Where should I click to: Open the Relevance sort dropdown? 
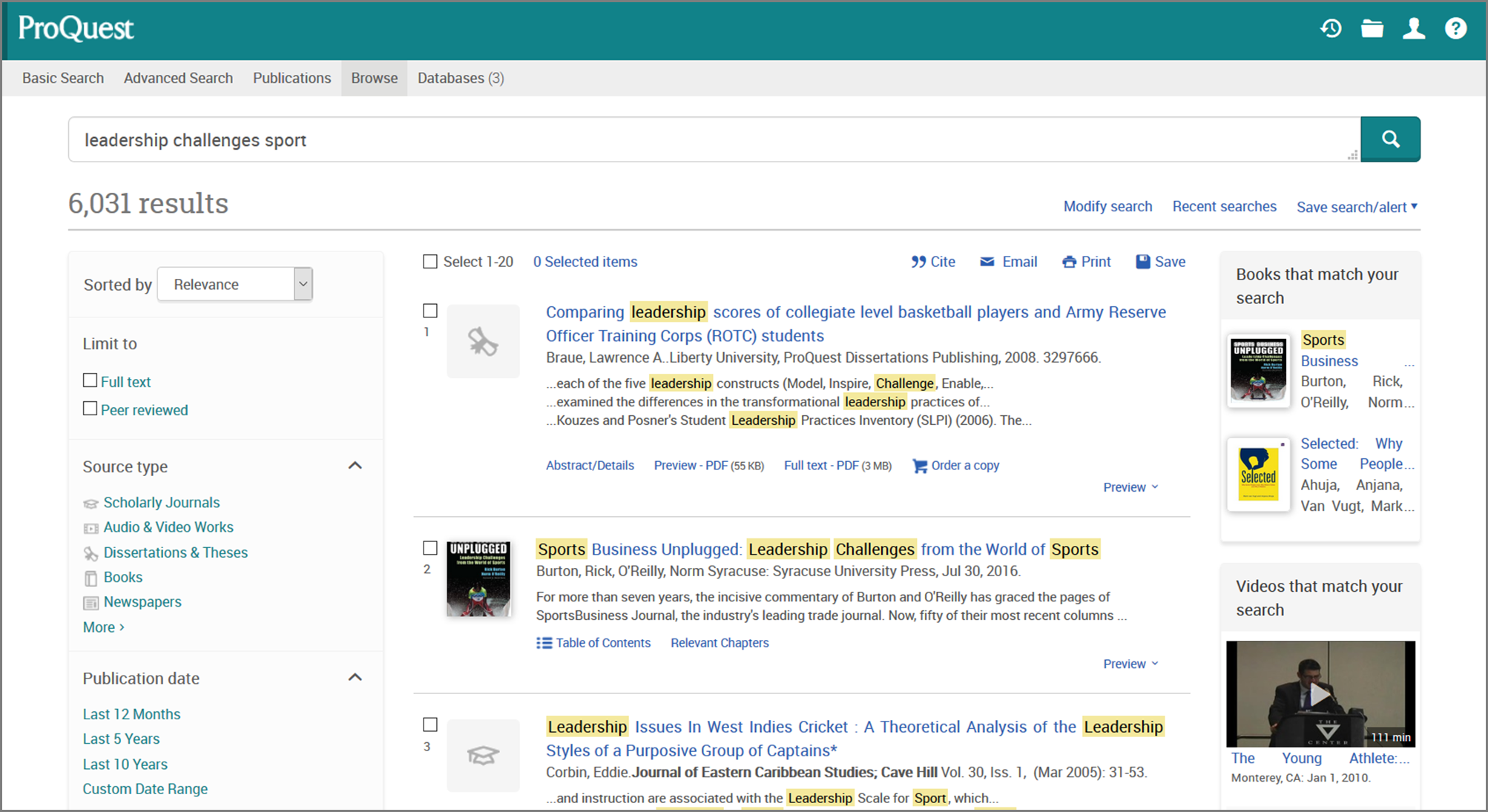click(x=234, y=284)
